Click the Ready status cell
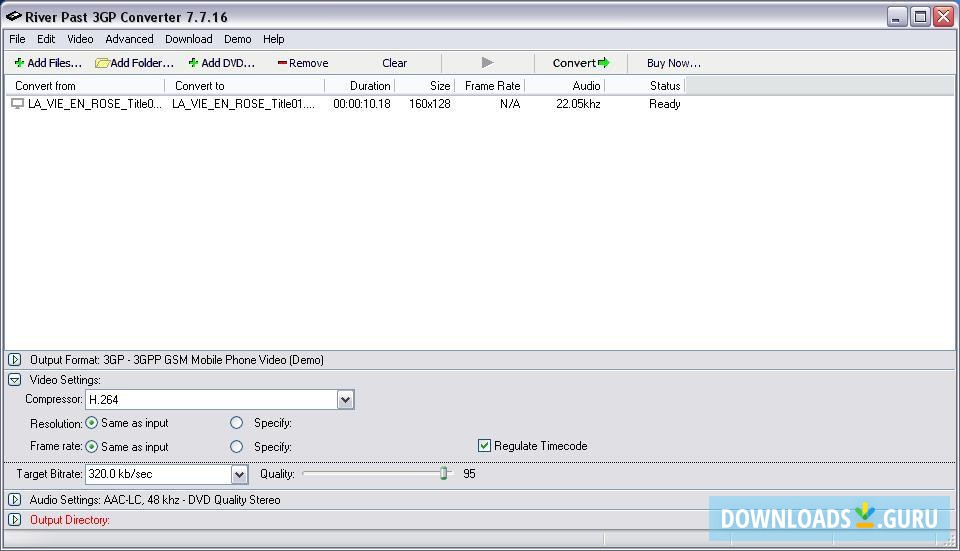The width and height of the screenshot is (960, 551). point(664,104)
